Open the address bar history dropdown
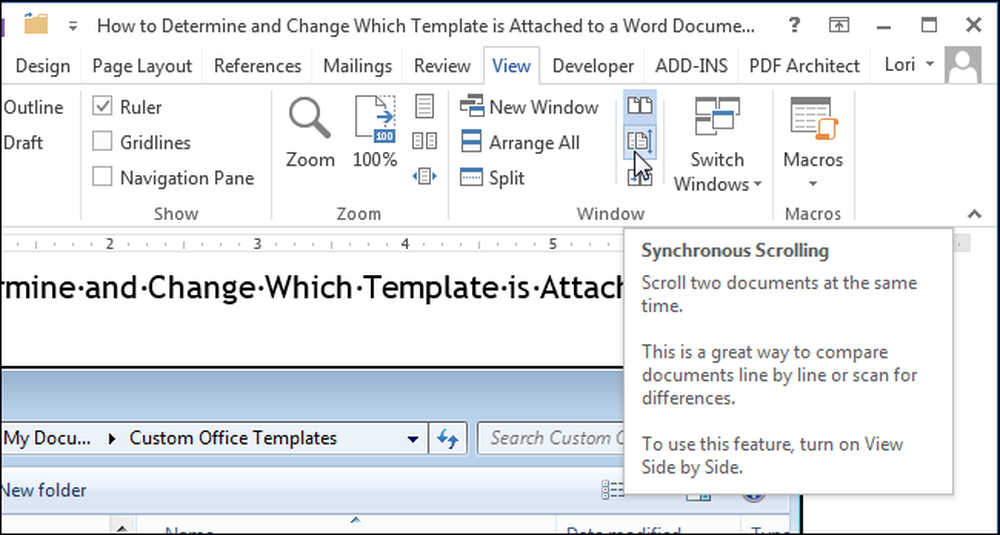Screen dimensions: 1000x535 [413, 439]
